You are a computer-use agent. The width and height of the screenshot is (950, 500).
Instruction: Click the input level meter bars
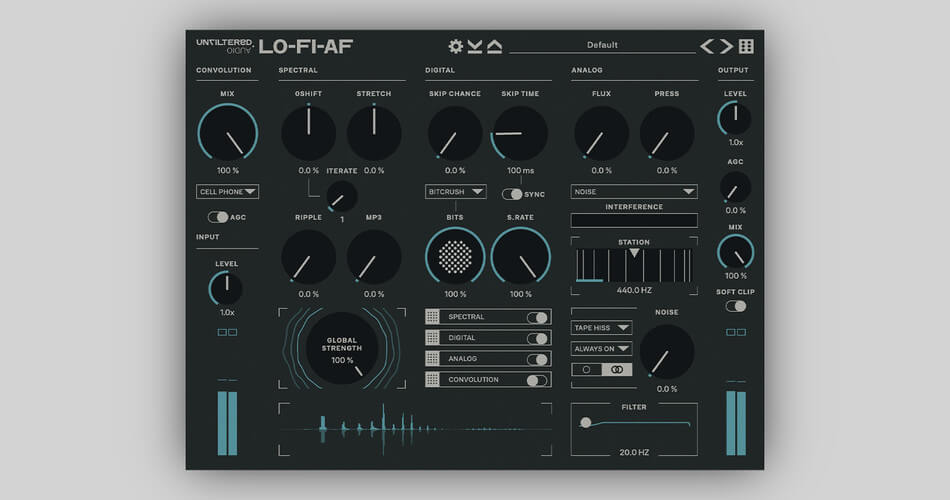click(227, 423)
